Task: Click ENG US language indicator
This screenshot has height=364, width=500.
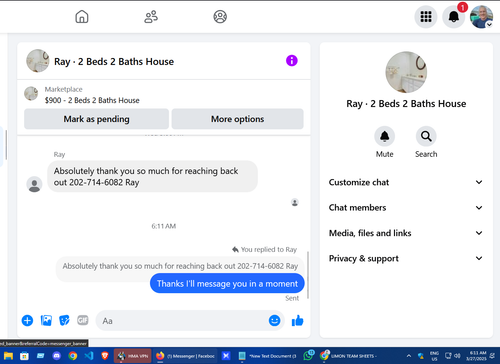Action: [434, 356]
